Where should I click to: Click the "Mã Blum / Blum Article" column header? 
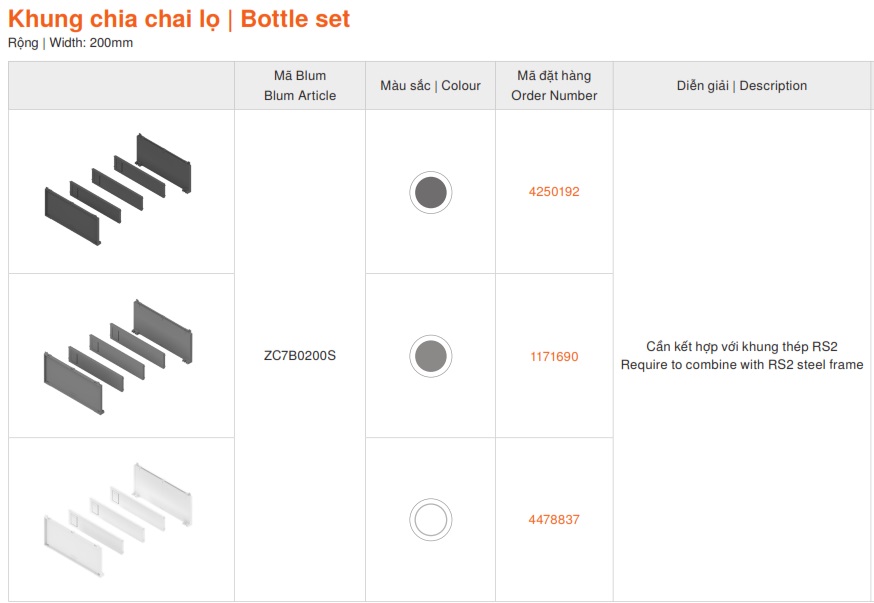[x=300, y=86]
